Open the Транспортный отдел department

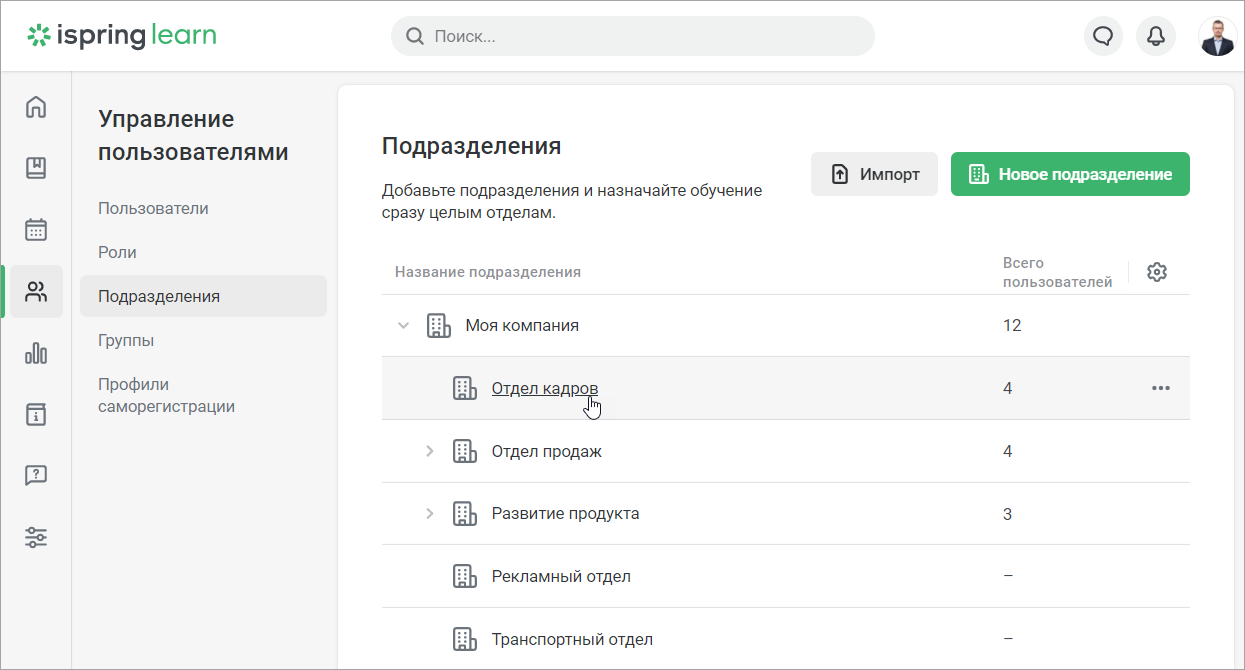(x=572, y=638)
